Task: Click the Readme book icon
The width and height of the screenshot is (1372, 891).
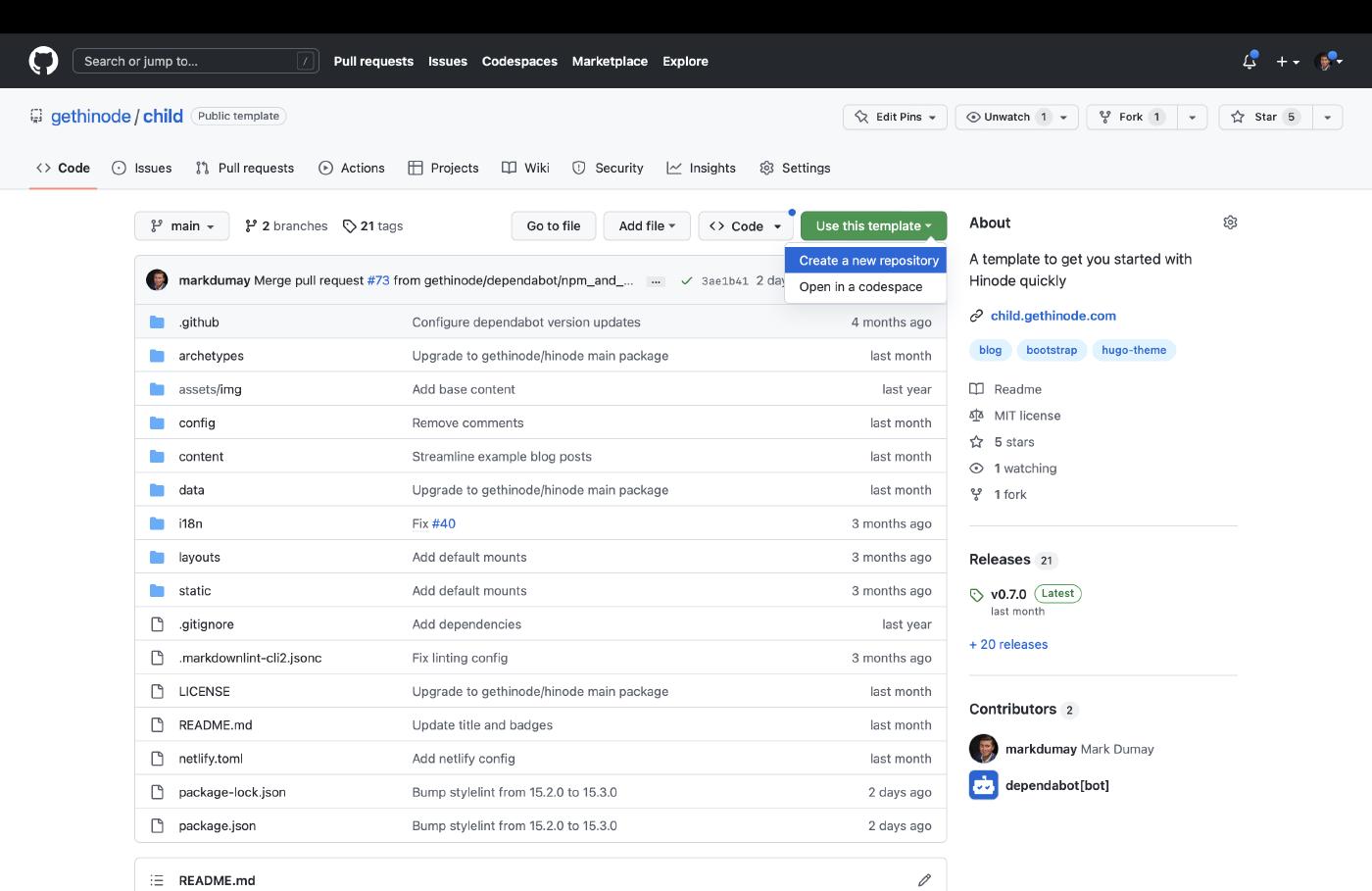Action: point(976,389)
